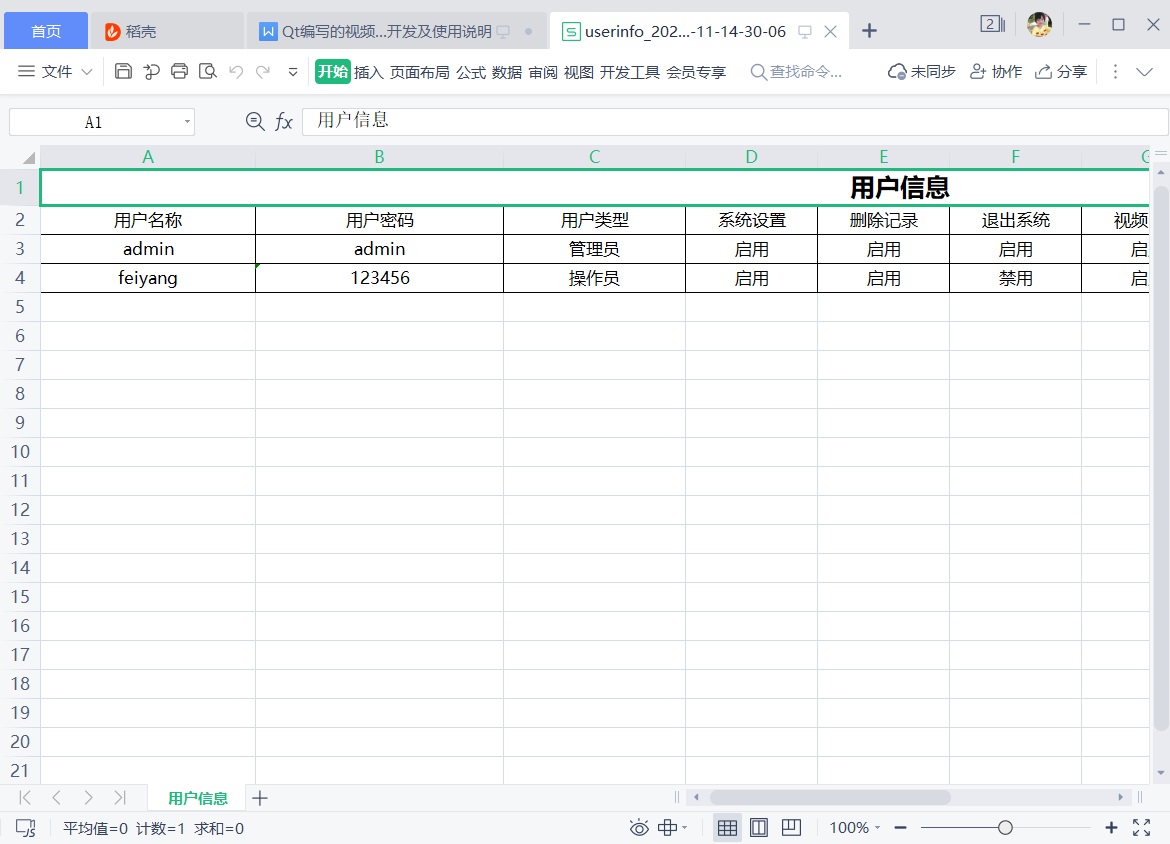This screenshot has height=844, width=1170.
Task: Switch to Normal grid view
Action: 727,828
